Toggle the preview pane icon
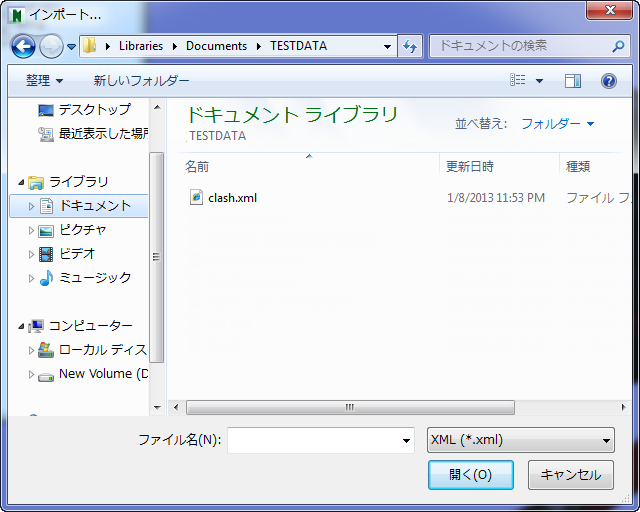The image size is (640, 512). (x=573, y=81)
